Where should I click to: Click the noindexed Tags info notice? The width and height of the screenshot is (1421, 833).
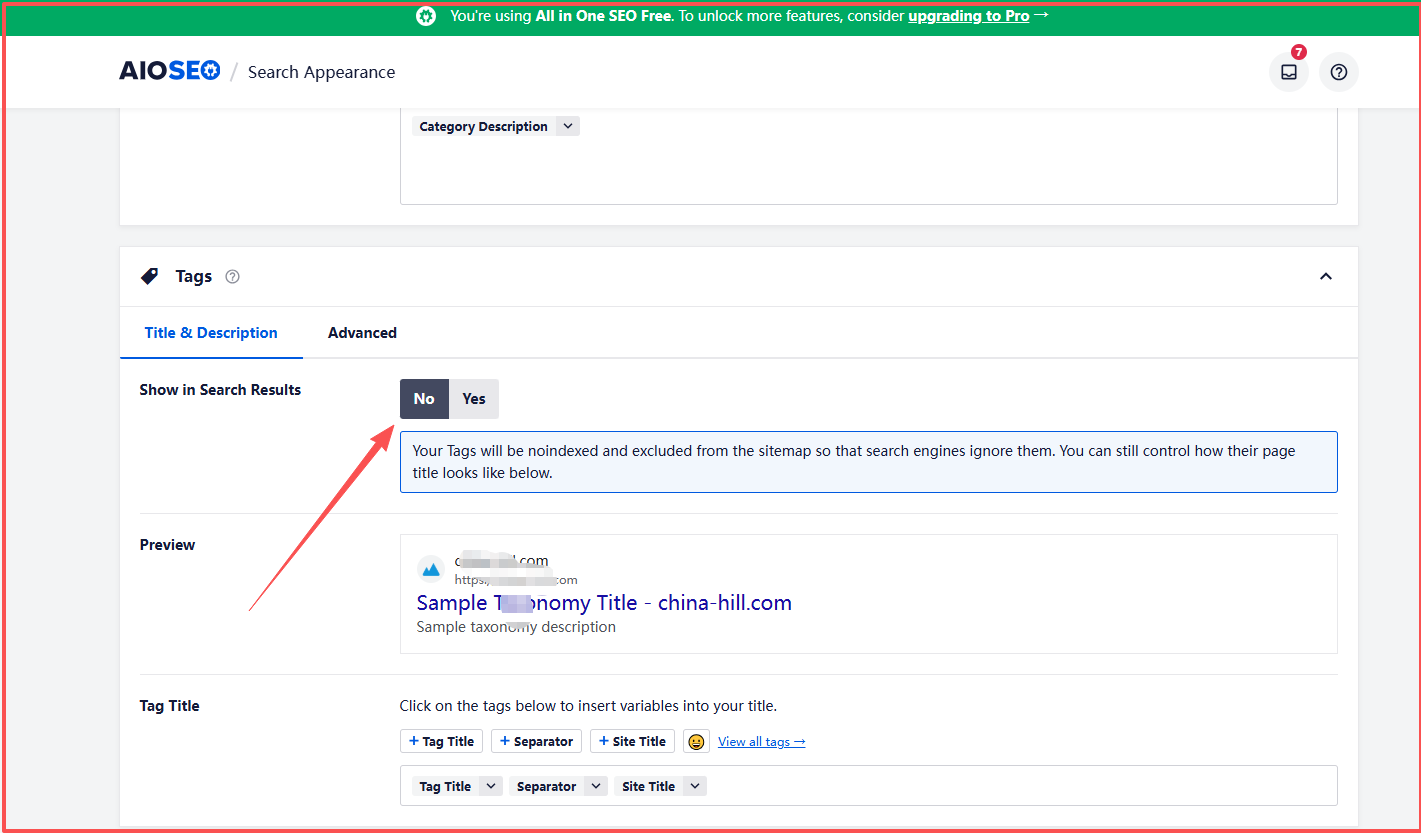click(x=868, y=462)
